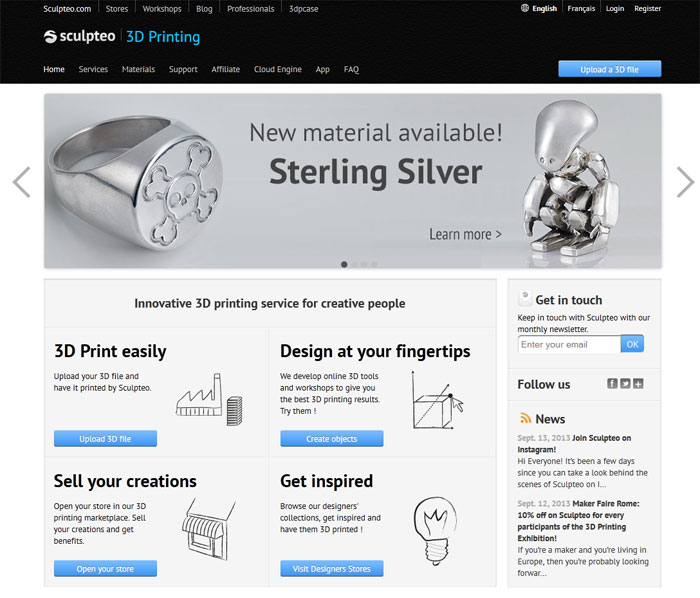Select the second carousel dot indicator
Viewport: 700px width, 598px height.
tap(355, 264)
